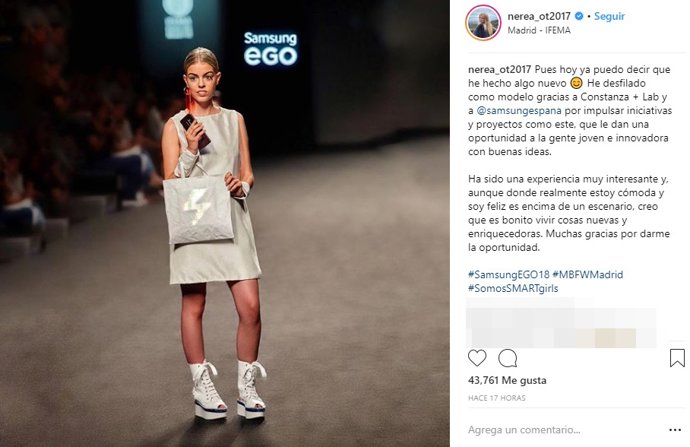The height and width of the screenshot is (447, 690).
Task: Open the @samsungespana mention
Action: click(519, 110)
